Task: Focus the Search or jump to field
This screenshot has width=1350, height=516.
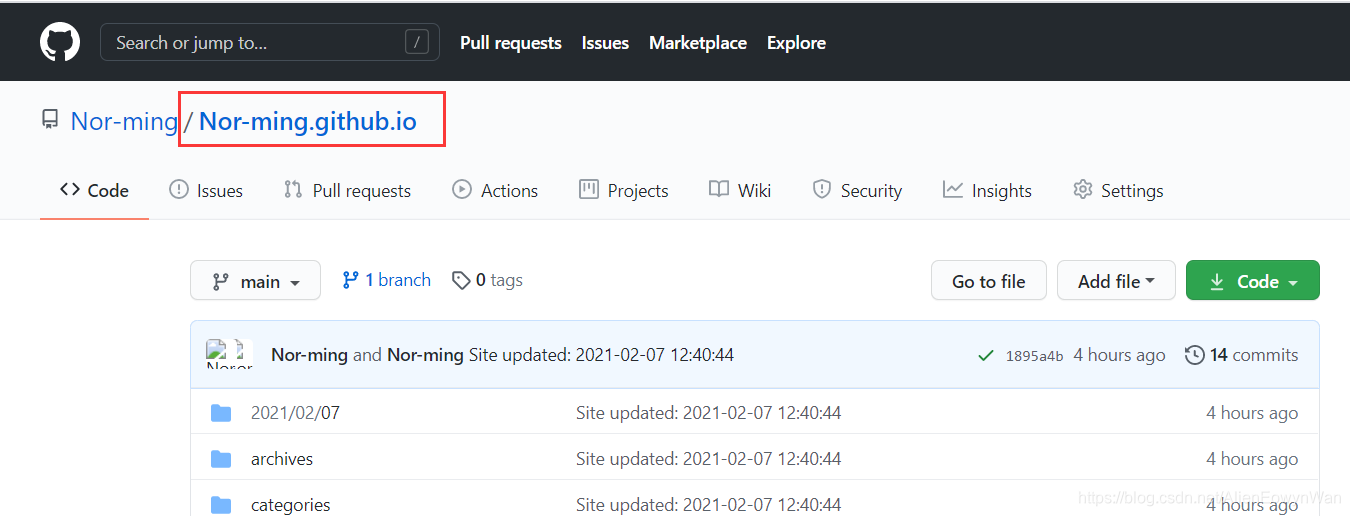Action: [x=270, y=42]
